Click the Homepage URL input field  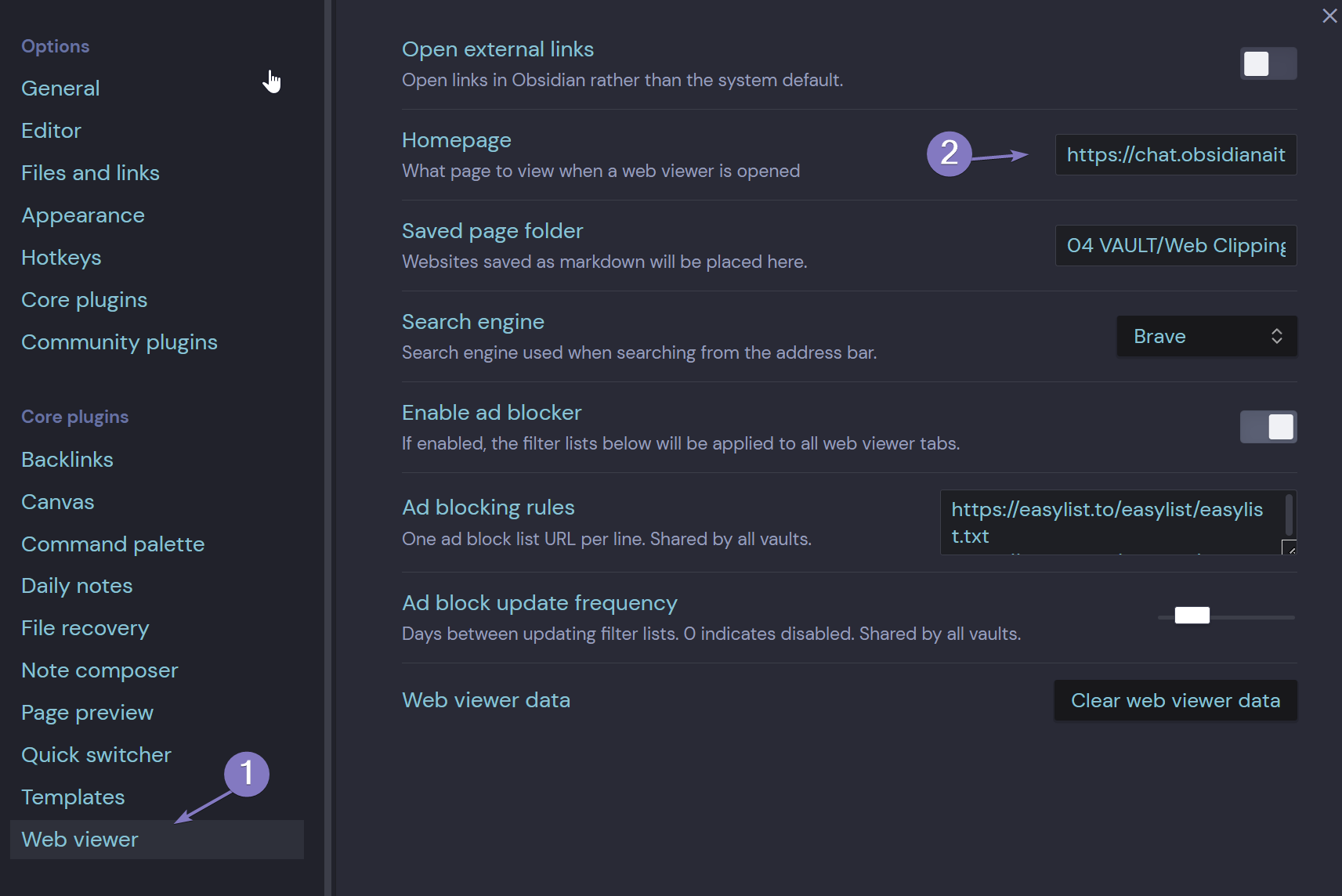pyautogui.click(x=1176, y=154)
